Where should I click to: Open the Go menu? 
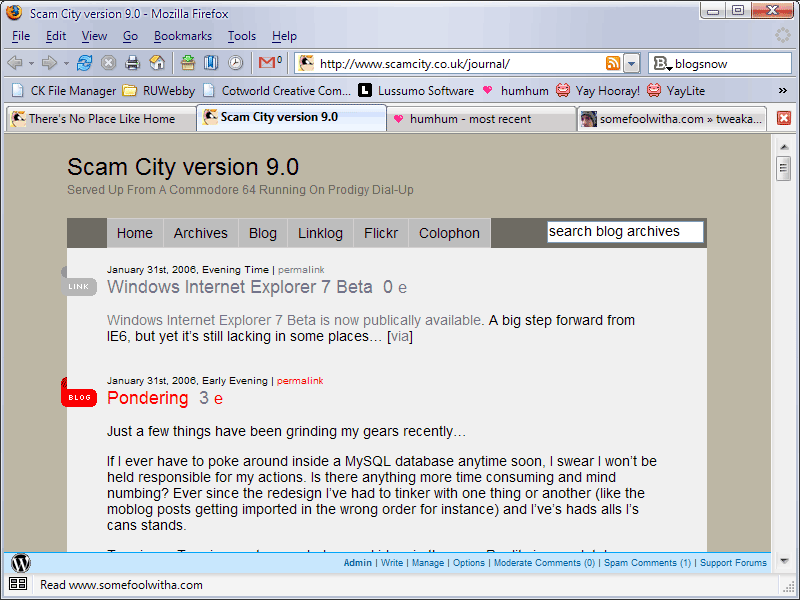click(130, 36)
